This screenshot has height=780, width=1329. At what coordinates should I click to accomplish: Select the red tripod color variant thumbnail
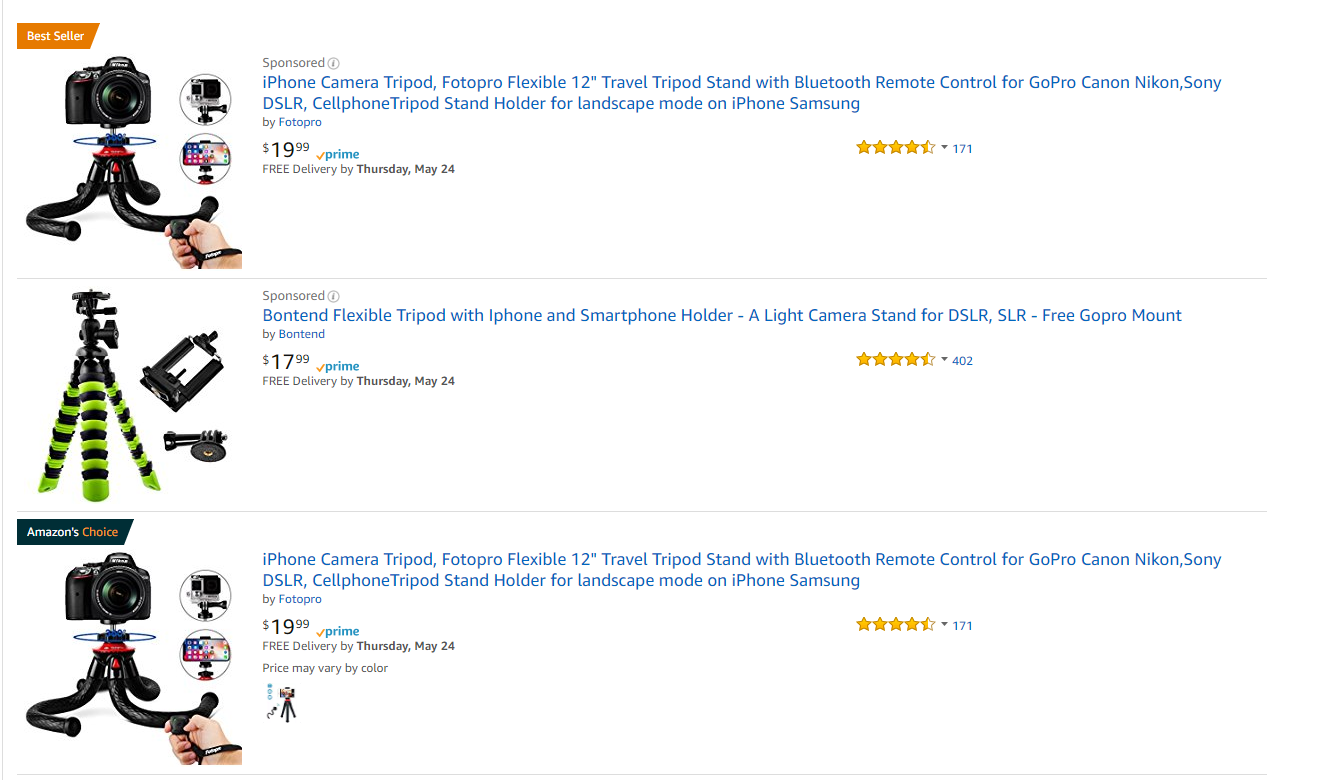pyautogui.click(x=289, y=703)
